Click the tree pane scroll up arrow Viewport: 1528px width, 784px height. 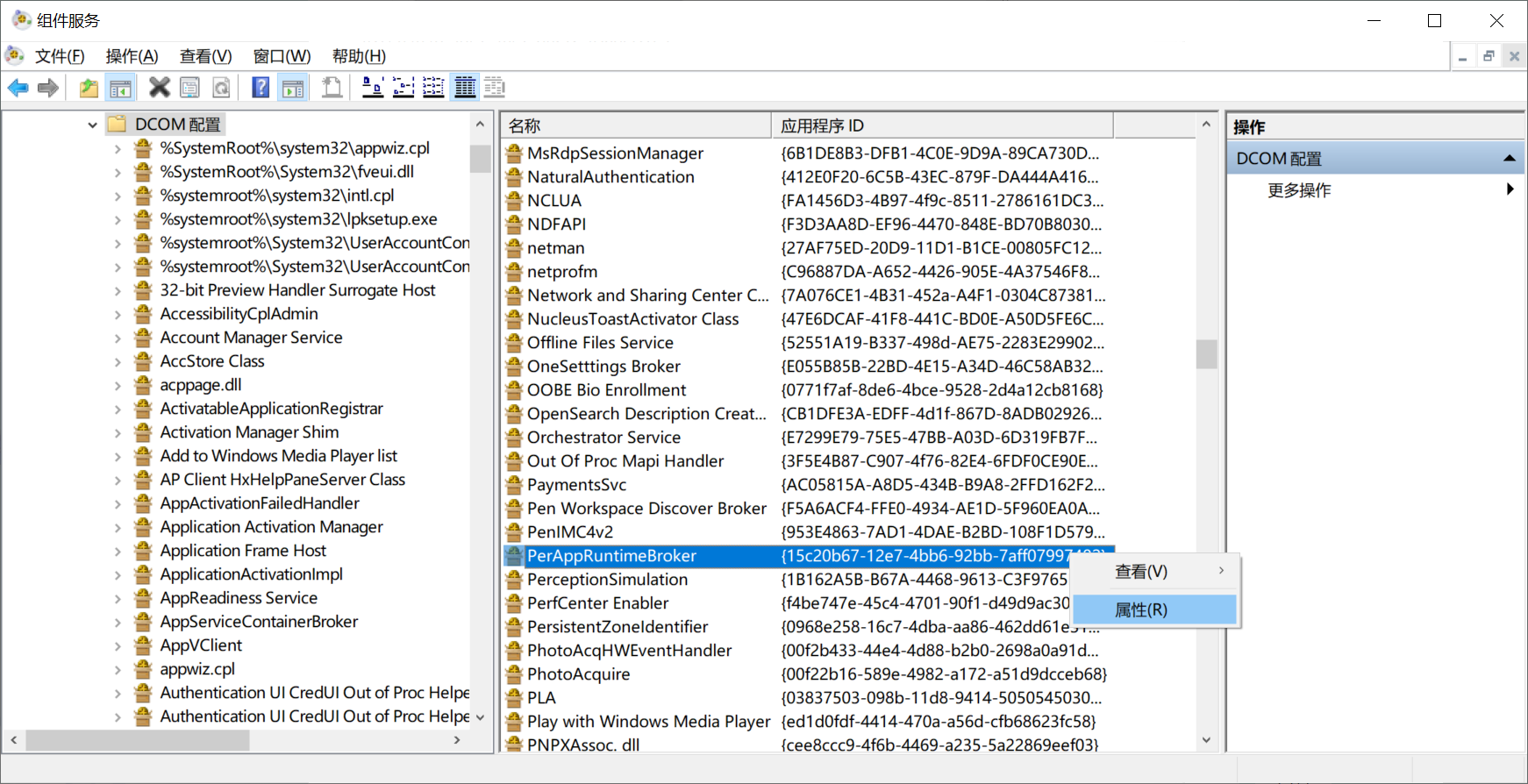click(x=480, y=125)
